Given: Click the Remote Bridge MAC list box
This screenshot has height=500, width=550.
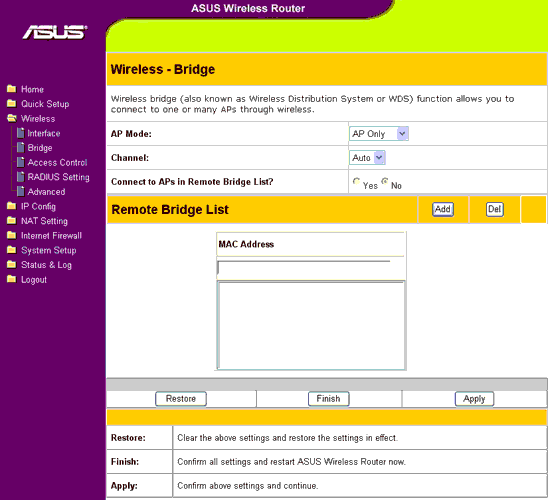Looking at the screenshot, I should click(311, 326).
